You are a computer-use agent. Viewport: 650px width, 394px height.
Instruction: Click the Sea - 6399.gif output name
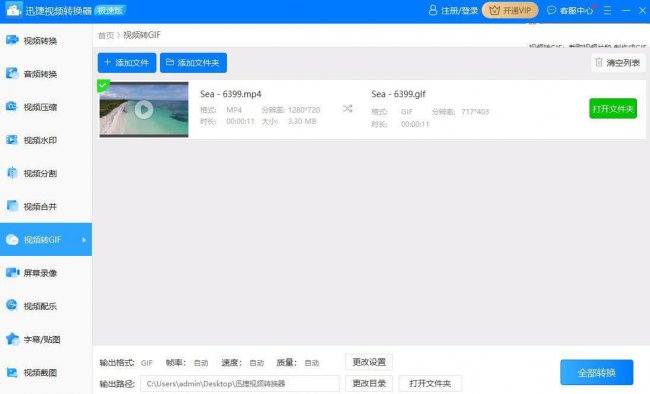[398, 94]
